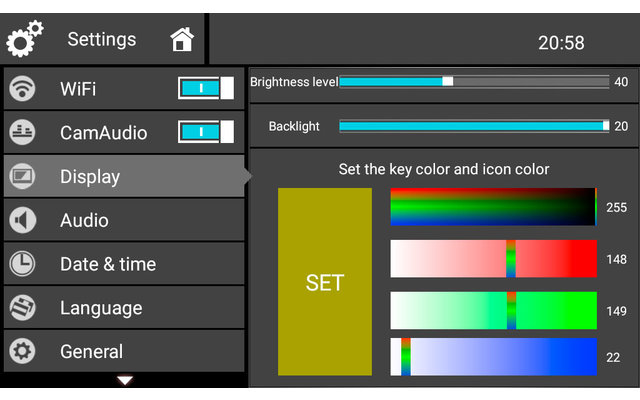Click the settings gears icon

(x=25, y=40)
